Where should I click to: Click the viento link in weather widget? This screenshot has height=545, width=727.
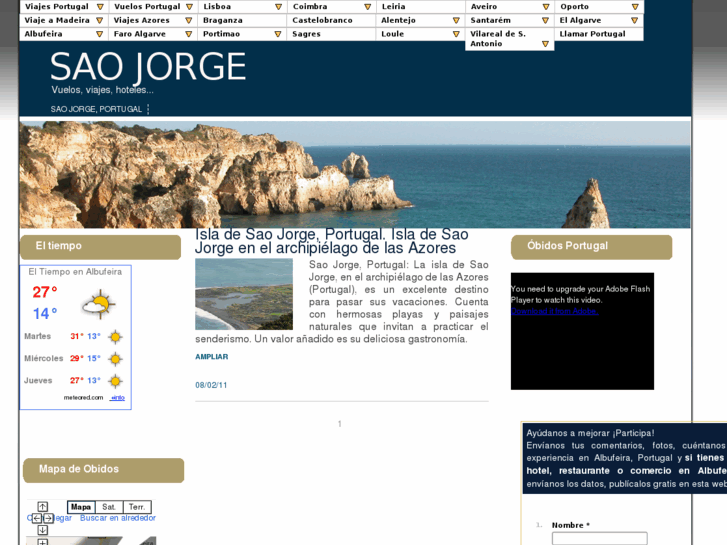point(117,398)
